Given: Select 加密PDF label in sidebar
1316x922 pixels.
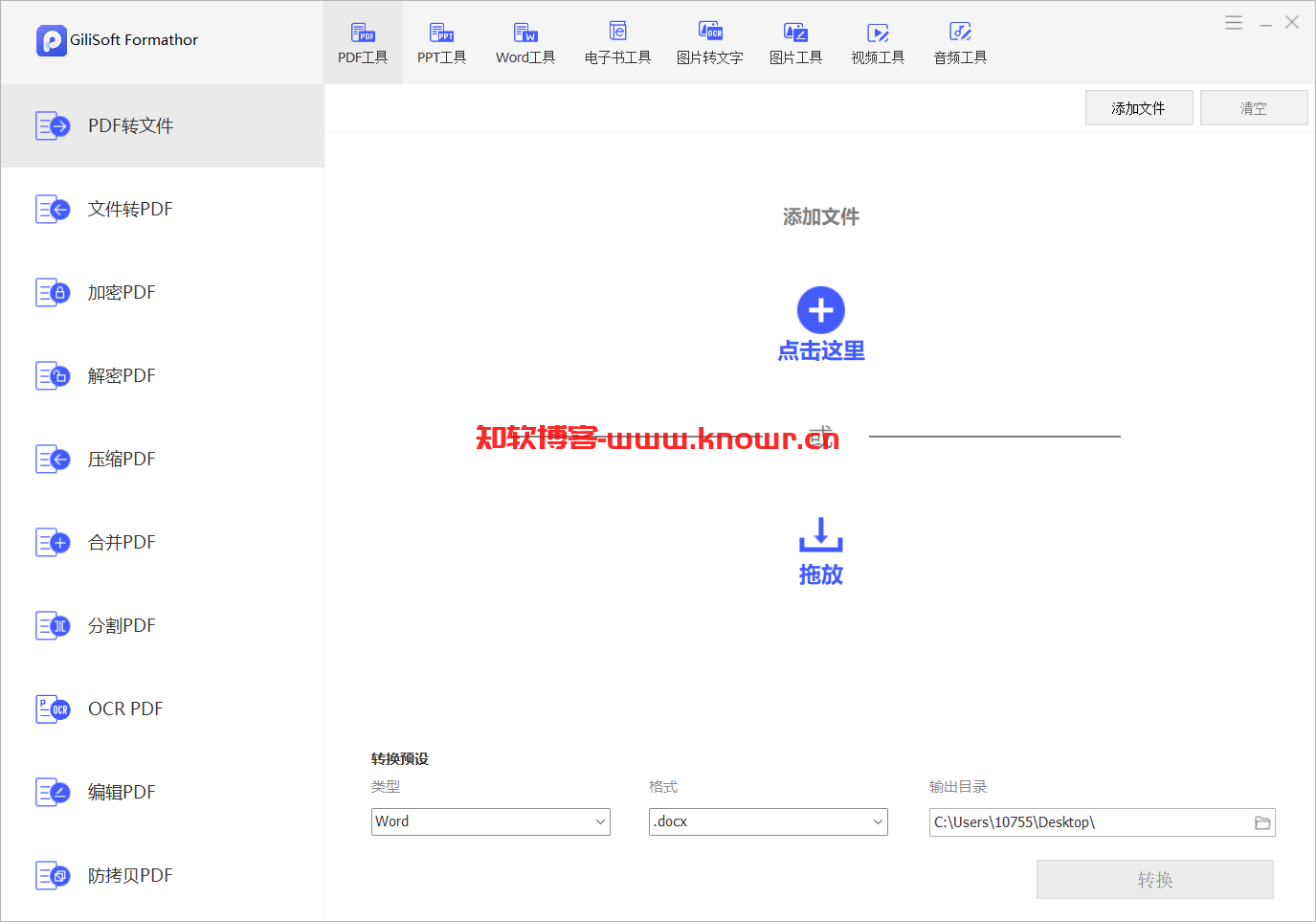Looking at the screenshot, I should coord(122,292).
